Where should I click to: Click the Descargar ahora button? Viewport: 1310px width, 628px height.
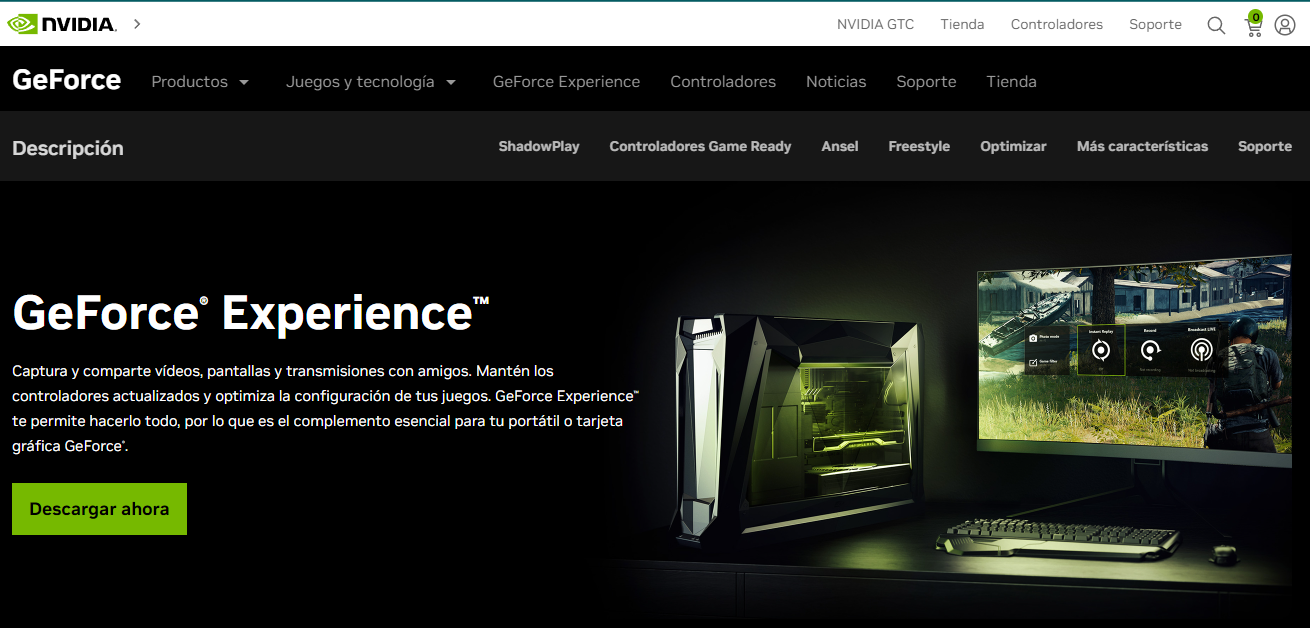99,509
